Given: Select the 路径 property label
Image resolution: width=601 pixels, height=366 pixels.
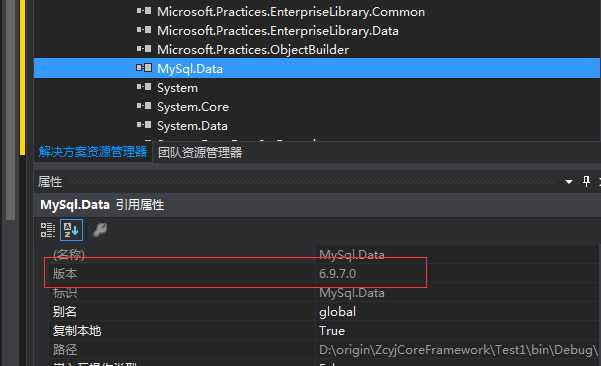Looking at the screenshot, I should pos(65,350).
